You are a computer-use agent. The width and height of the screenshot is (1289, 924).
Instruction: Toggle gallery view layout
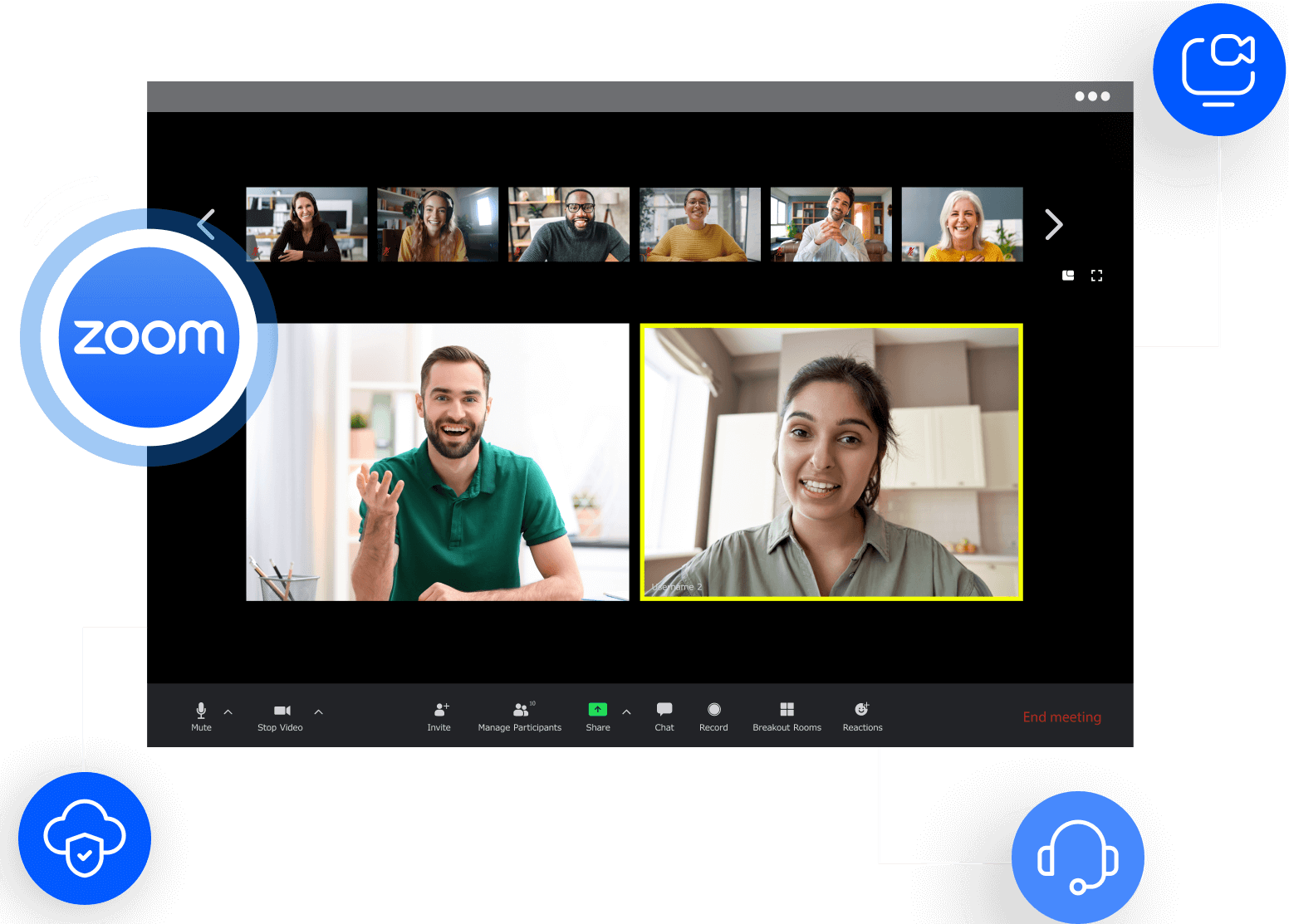(1067, 275)
